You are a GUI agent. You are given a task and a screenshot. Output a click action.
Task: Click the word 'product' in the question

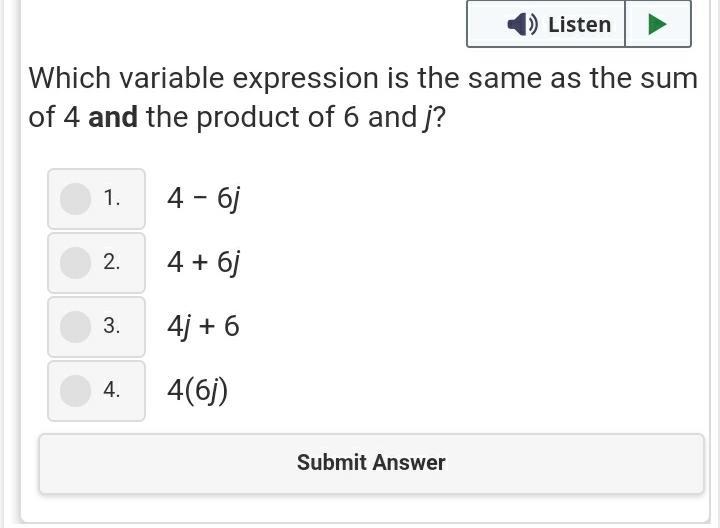tap(241, 118)
